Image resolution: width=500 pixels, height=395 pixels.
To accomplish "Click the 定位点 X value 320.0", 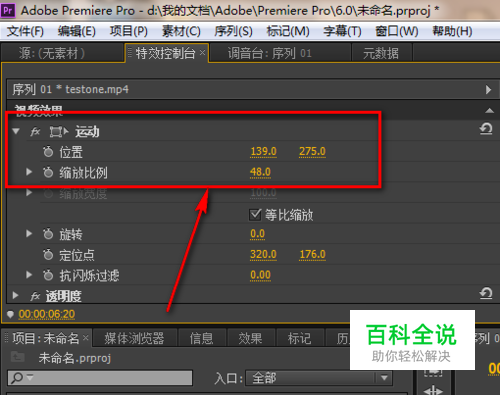I will pos(263,254).
